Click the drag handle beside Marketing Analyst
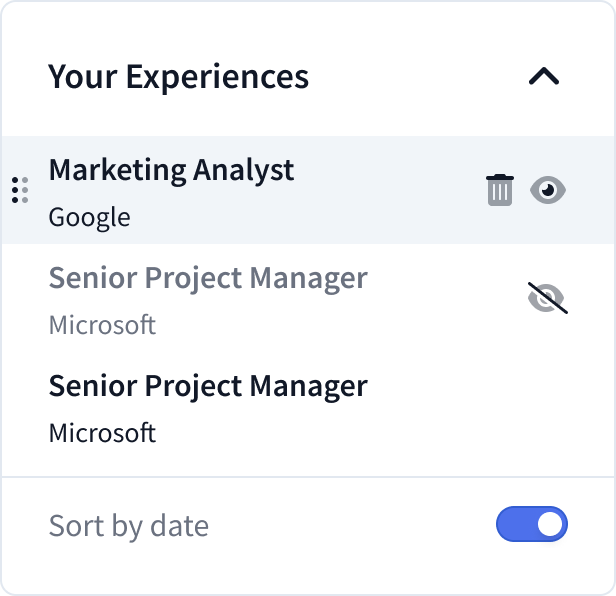The image size is (616, 596). pos(19,189)
